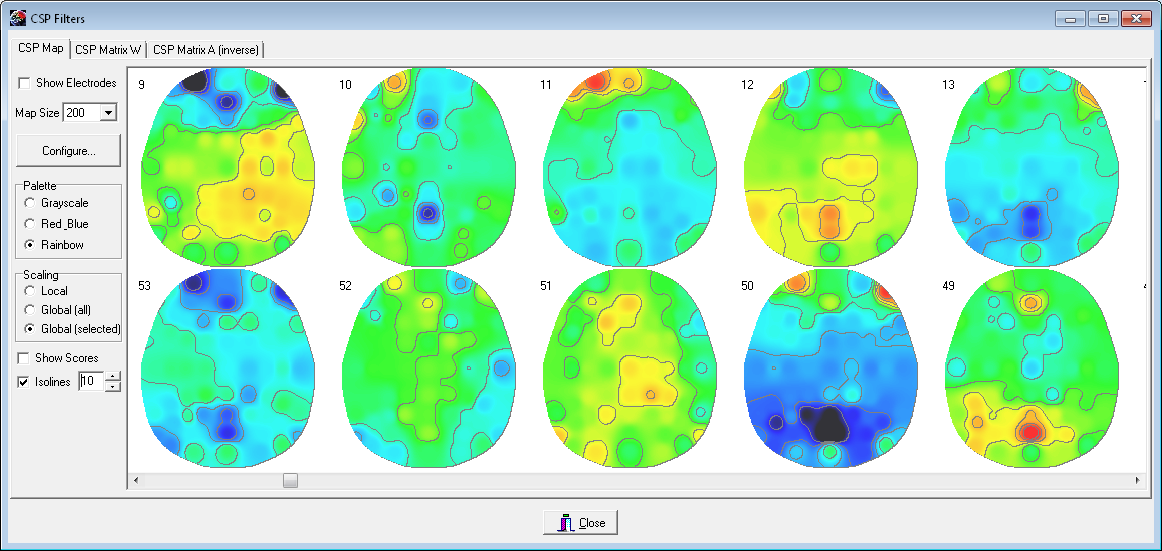Select CSP map number 9

point(228,167)
